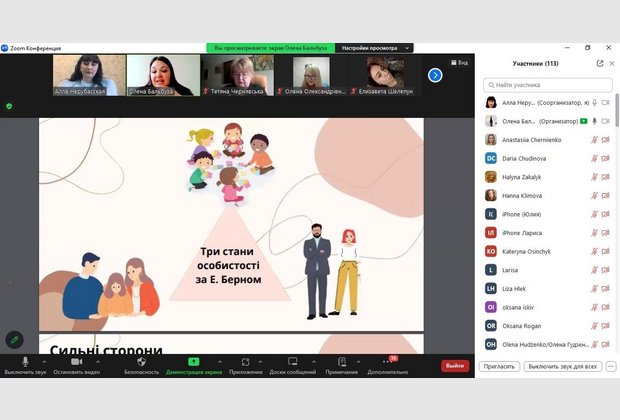Click the Безопасность shield icon
Viewport: 620px width, 420px height.
(141, 361)
